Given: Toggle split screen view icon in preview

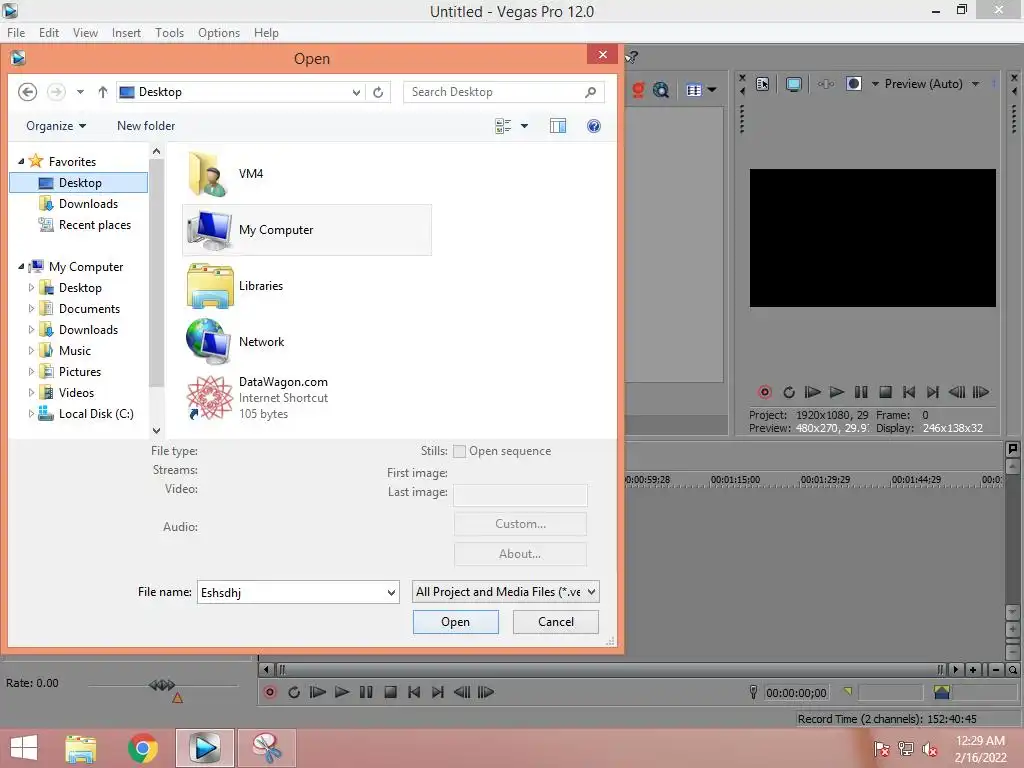Looking at the screenshot, I should click(854, 84).
